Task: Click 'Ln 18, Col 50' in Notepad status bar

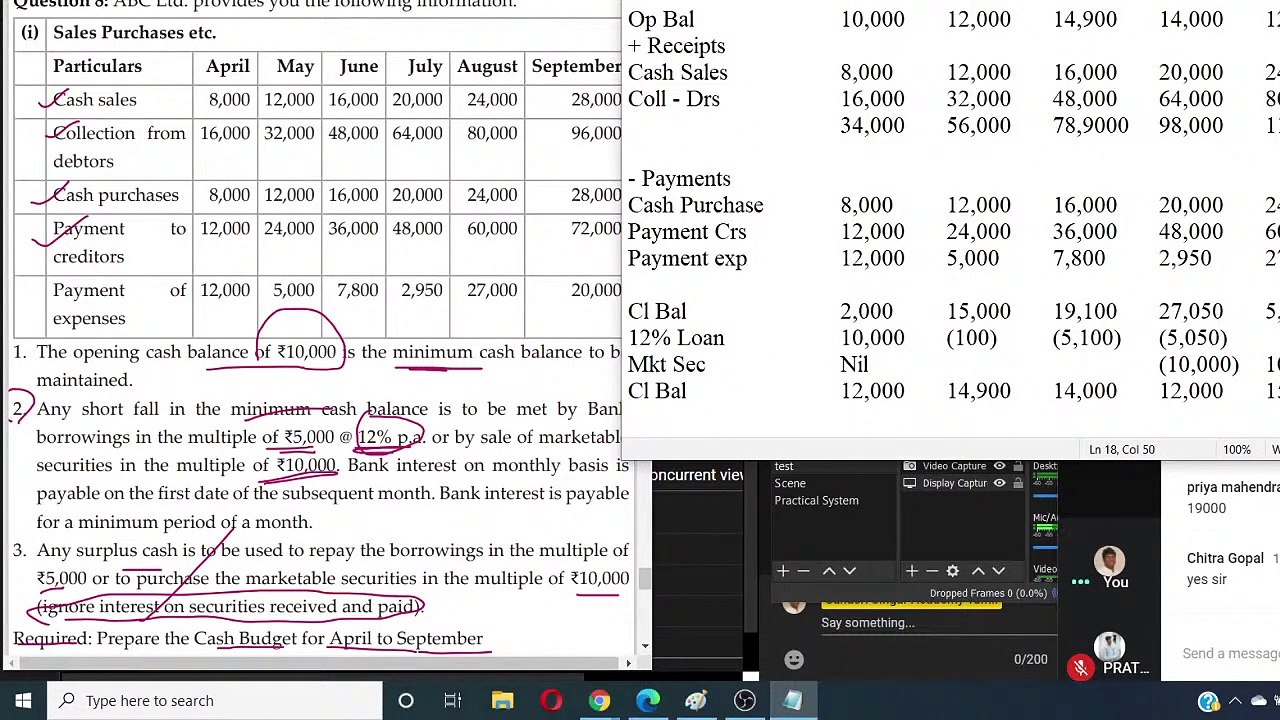Action: tap(1122, 450)
